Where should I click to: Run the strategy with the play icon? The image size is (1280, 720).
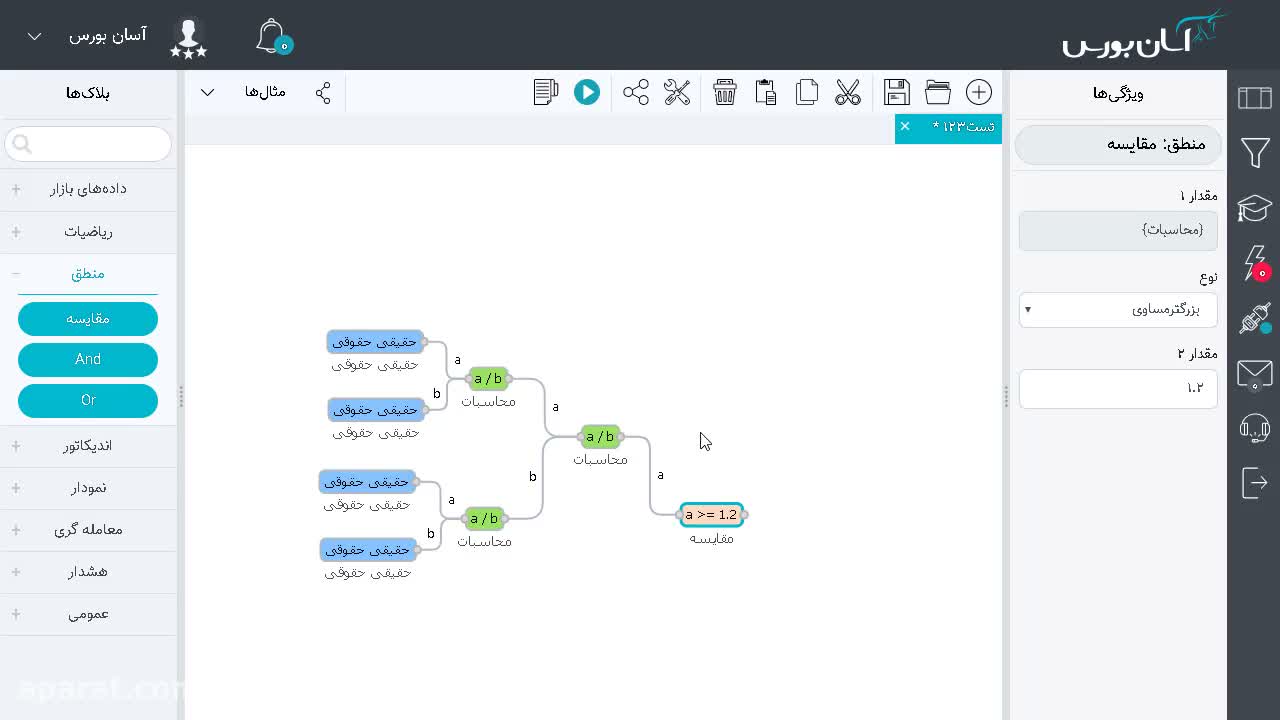point(587,92)
